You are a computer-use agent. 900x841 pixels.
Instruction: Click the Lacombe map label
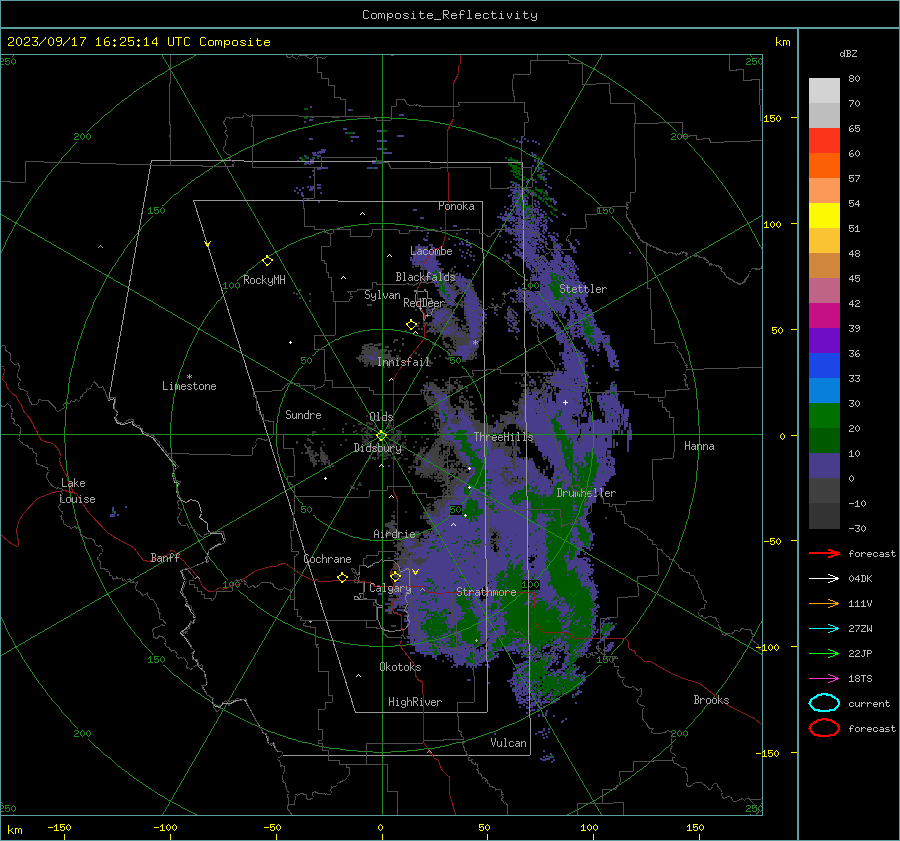tap(431, 251)
